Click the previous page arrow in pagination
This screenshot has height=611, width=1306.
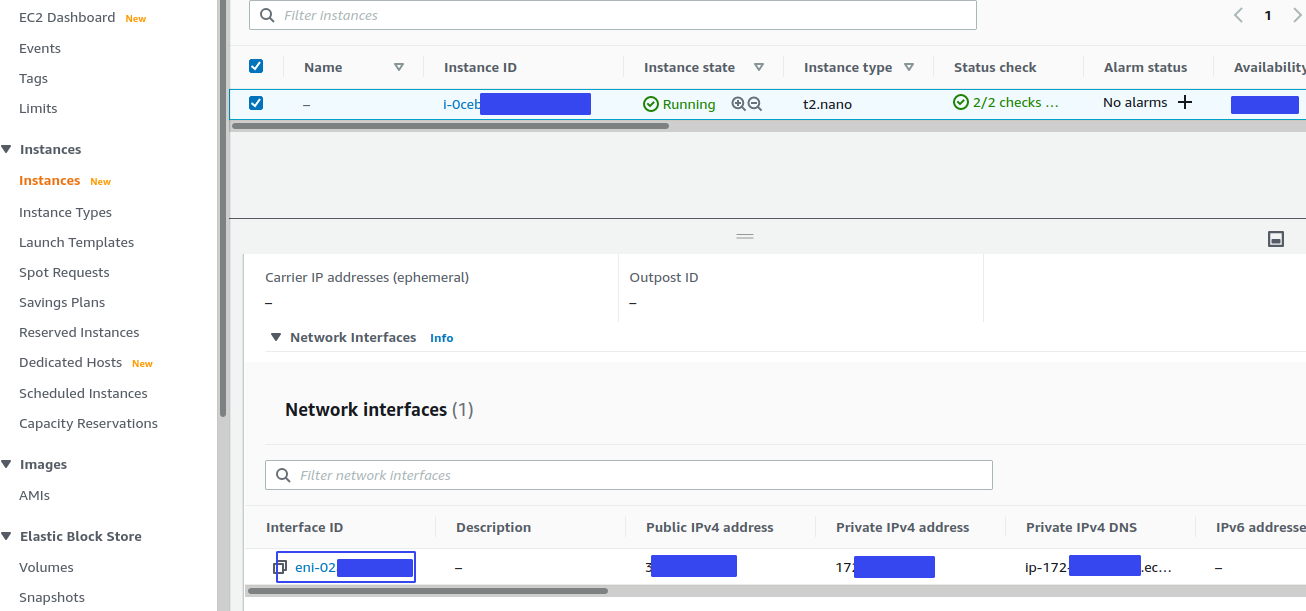1238,15
